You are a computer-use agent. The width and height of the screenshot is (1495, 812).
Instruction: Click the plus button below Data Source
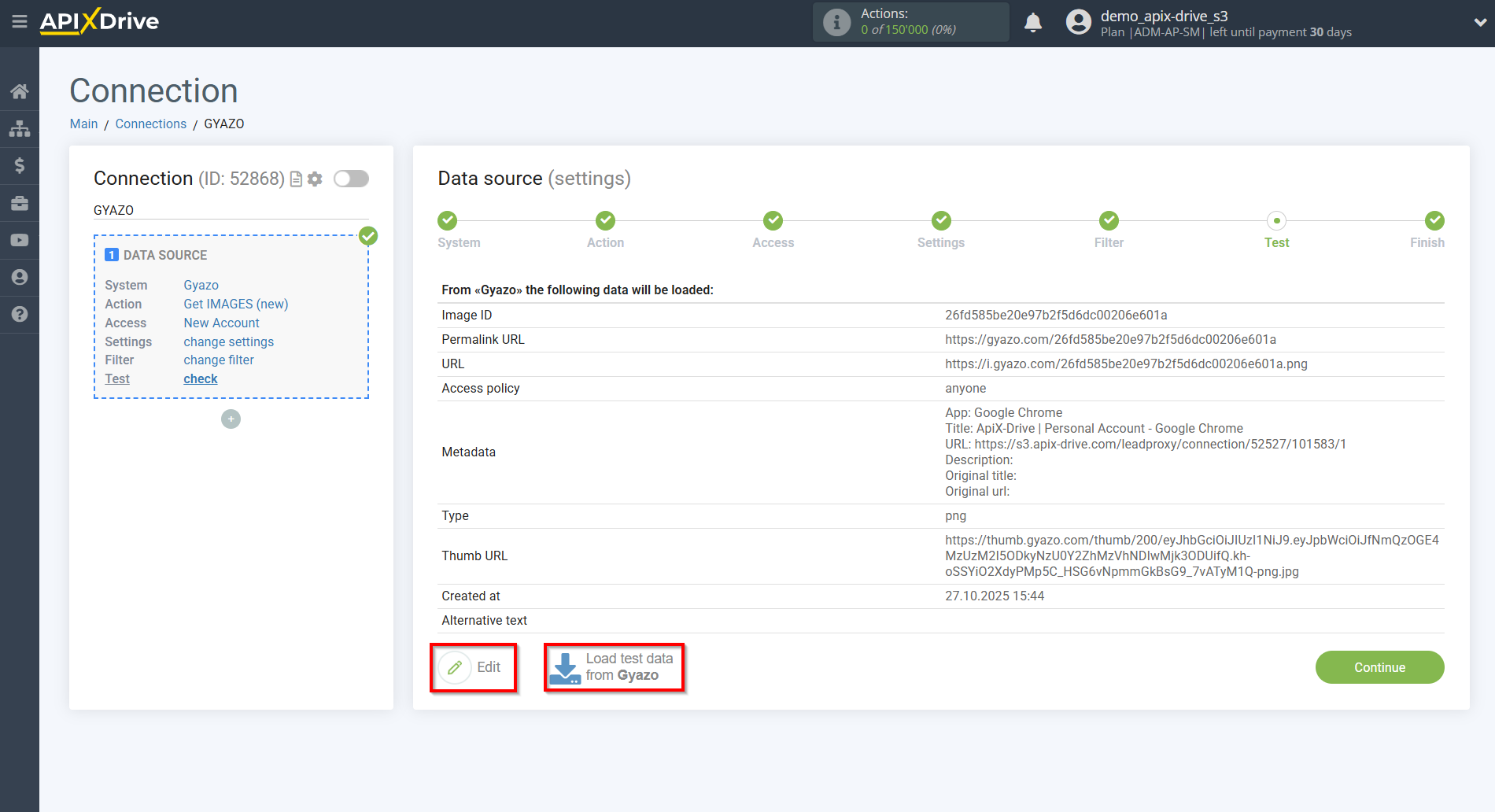[231, 419]
